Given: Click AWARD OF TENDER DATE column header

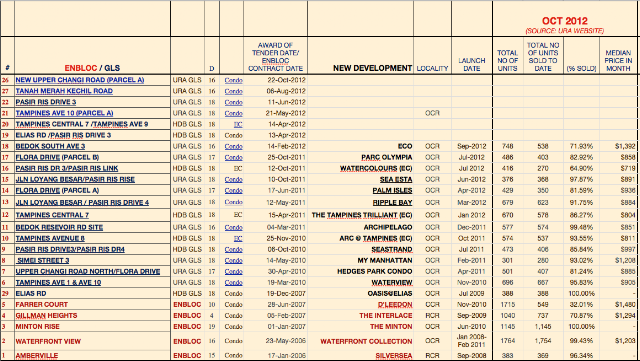Looking at the screenshot, I should (x=276, y=57).
